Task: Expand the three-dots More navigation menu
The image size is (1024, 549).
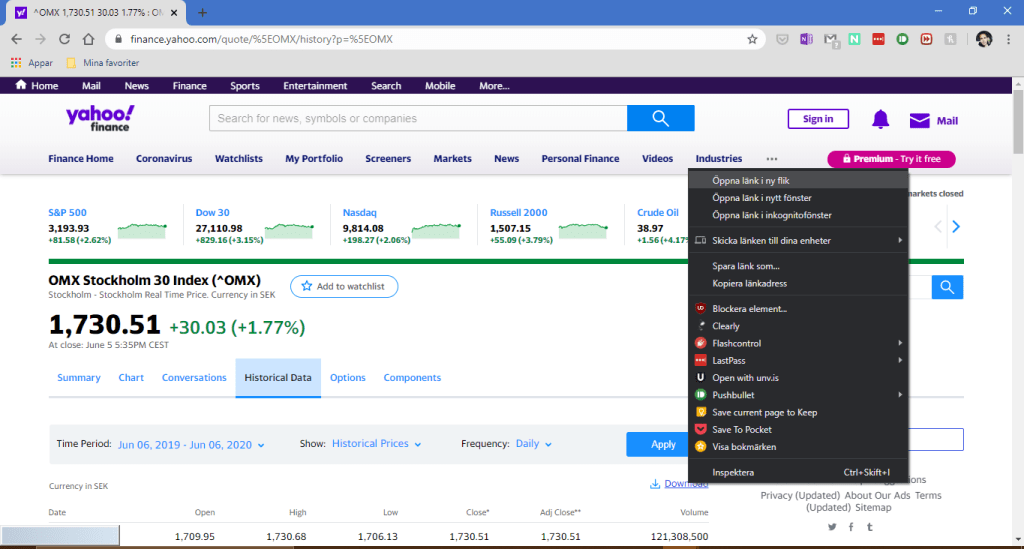Action: click(771, 159)
